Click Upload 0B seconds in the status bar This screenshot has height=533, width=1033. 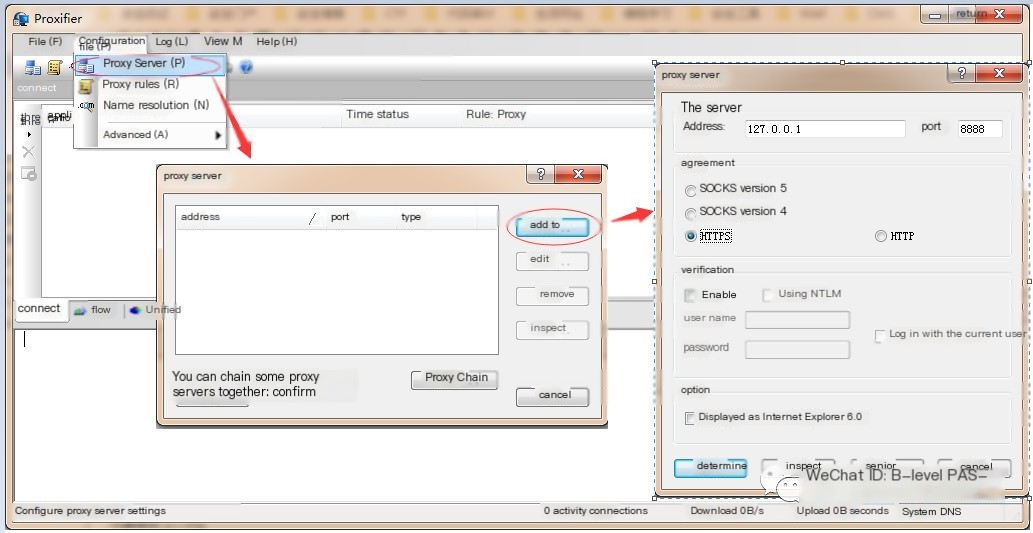pos(843,511)
